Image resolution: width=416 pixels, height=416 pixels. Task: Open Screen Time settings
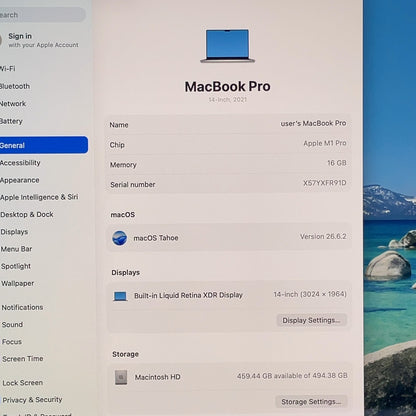23,359
